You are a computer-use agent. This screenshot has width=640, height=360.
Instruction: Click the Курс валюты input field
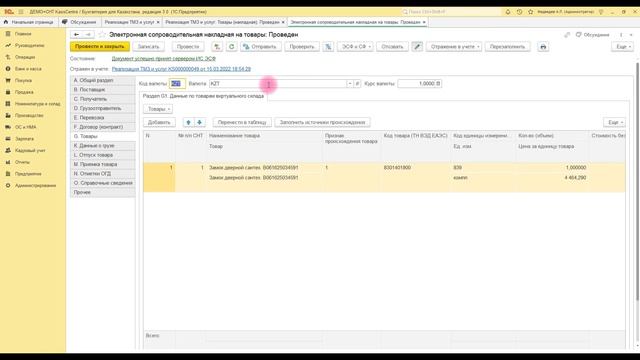click(419, 83)
